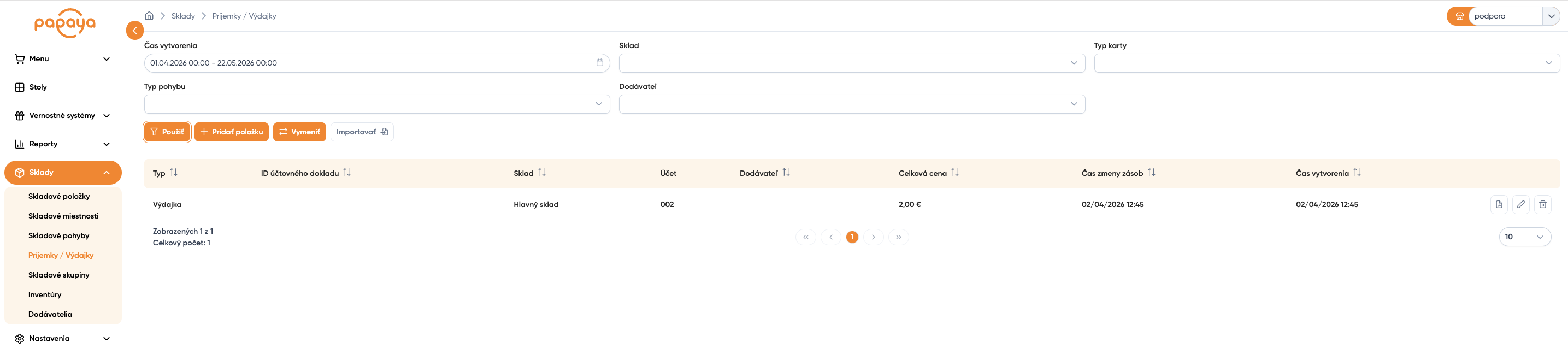Click the Stoly table grid icon
This screenshot has height=354, width=1568.
tap(20, 87)
